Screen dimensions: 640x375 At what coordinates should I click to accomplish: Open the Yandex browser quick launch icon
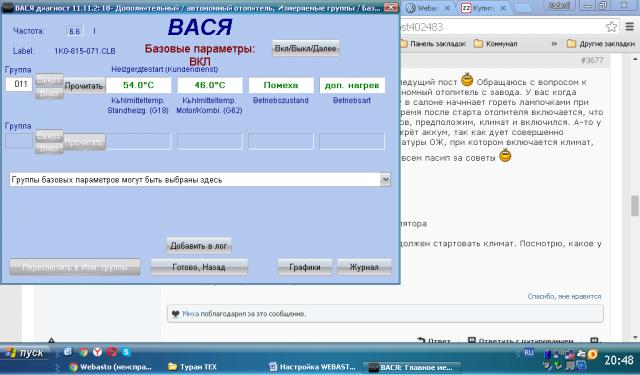point(98,352)
